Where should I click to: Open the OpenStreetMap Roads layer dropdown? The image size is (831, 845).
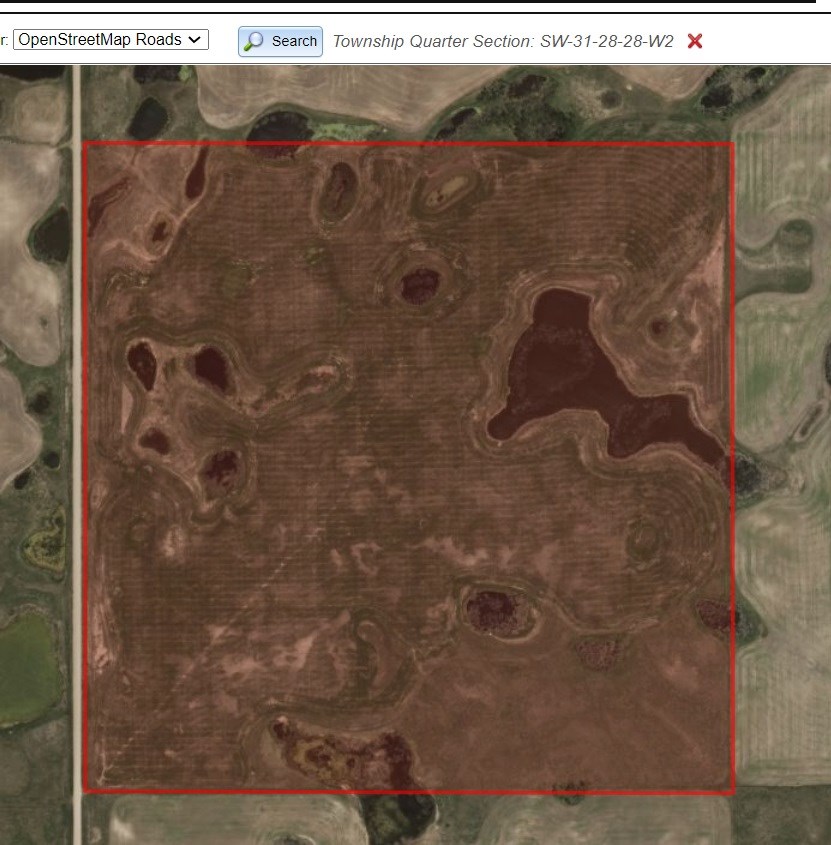click(x=110, y=40)
